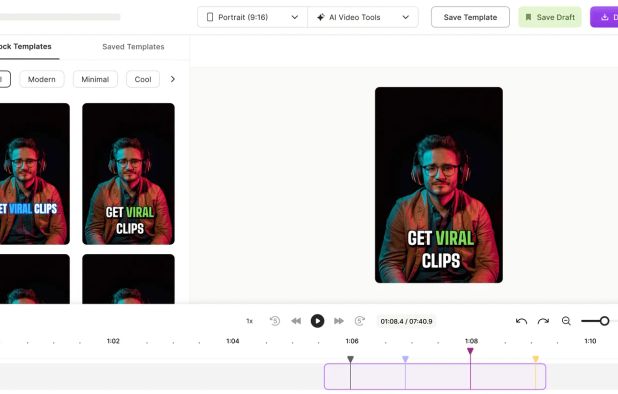
Task: Expand the AI Video Tools menu
Action: 363,17
